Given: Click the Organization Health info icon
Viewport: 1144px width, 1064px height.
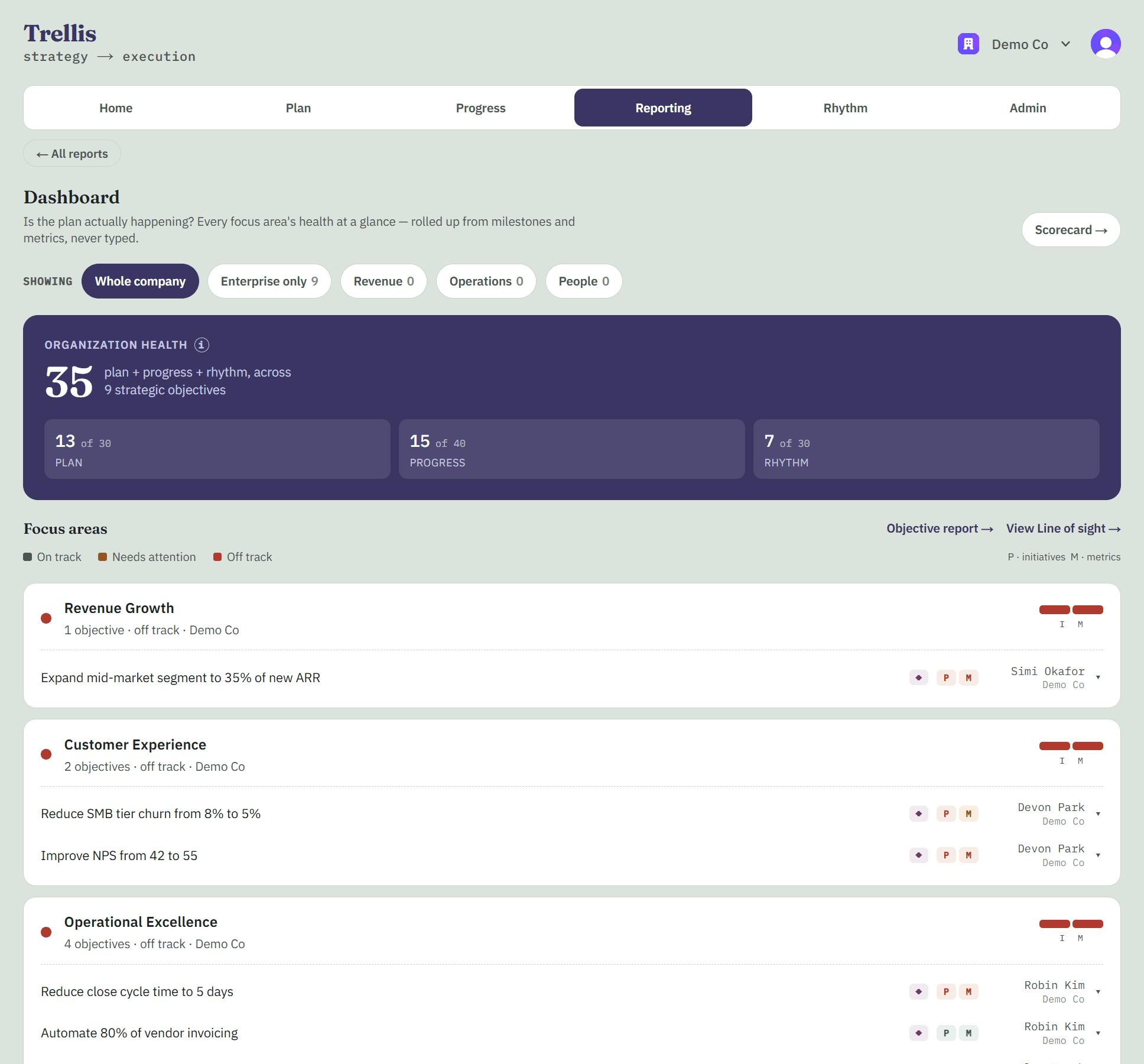Looking at the screenshot, I should 201,345.
